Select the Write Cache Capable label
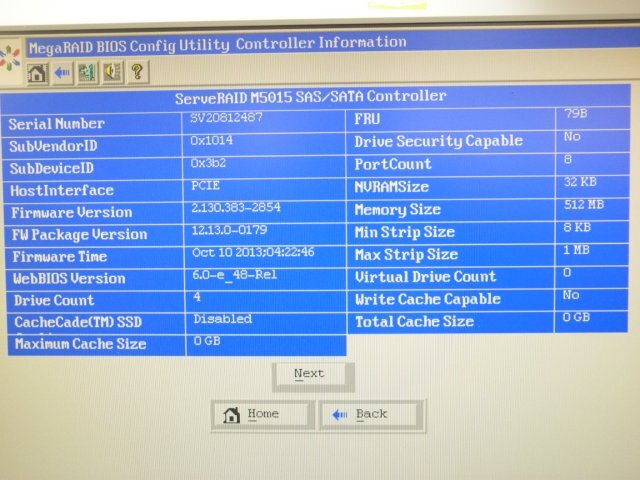 (428, 299)
